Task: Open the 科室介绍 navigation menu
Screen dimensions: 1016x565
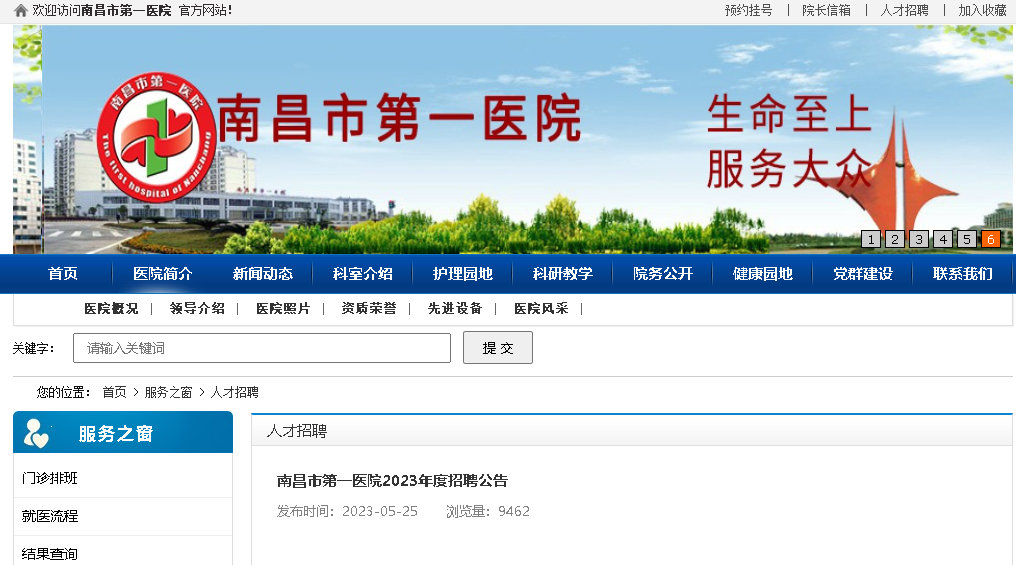Action: (x=362, y=273)
